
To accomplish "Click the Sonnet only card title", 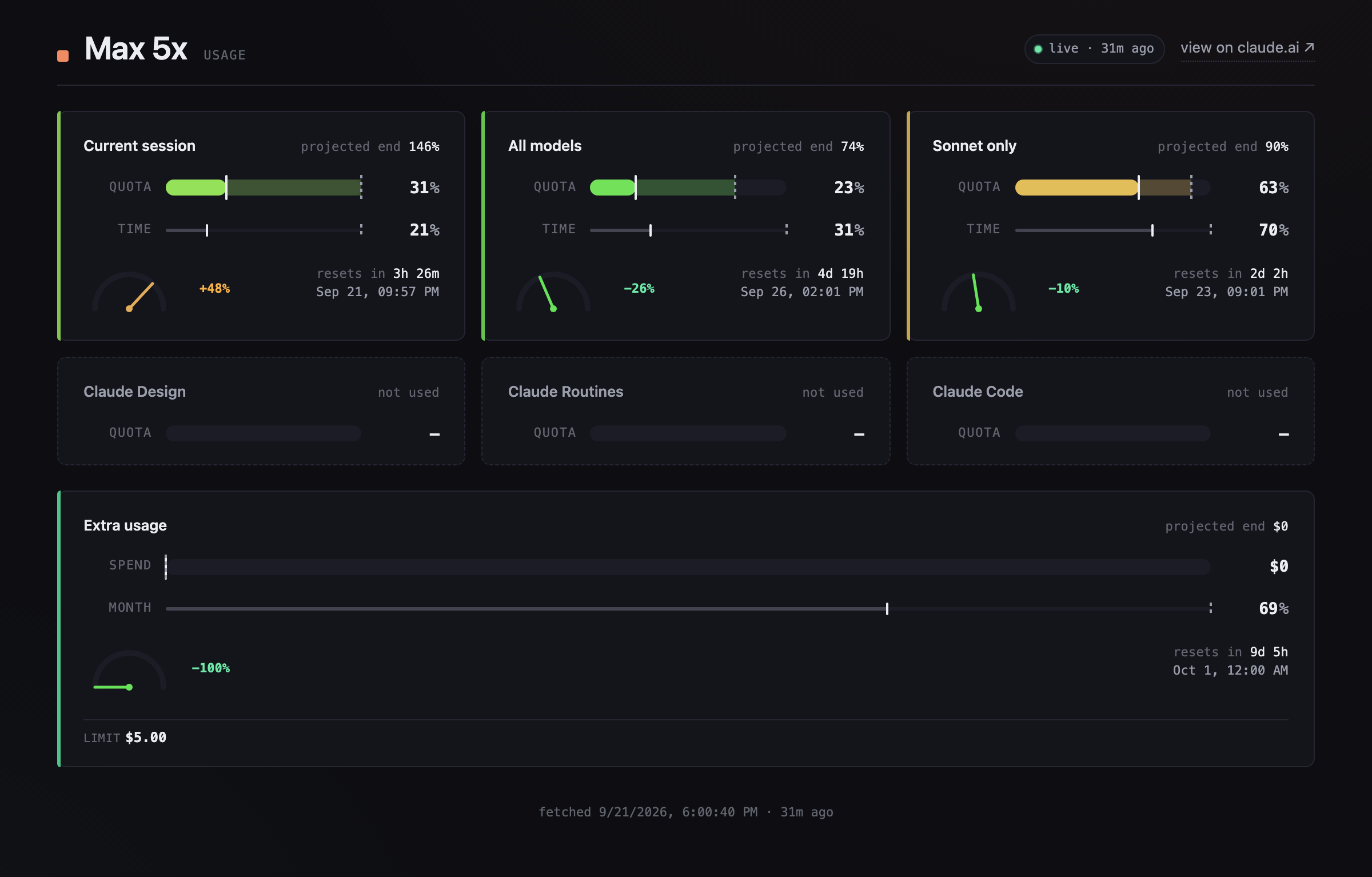I will coord(975,146).
